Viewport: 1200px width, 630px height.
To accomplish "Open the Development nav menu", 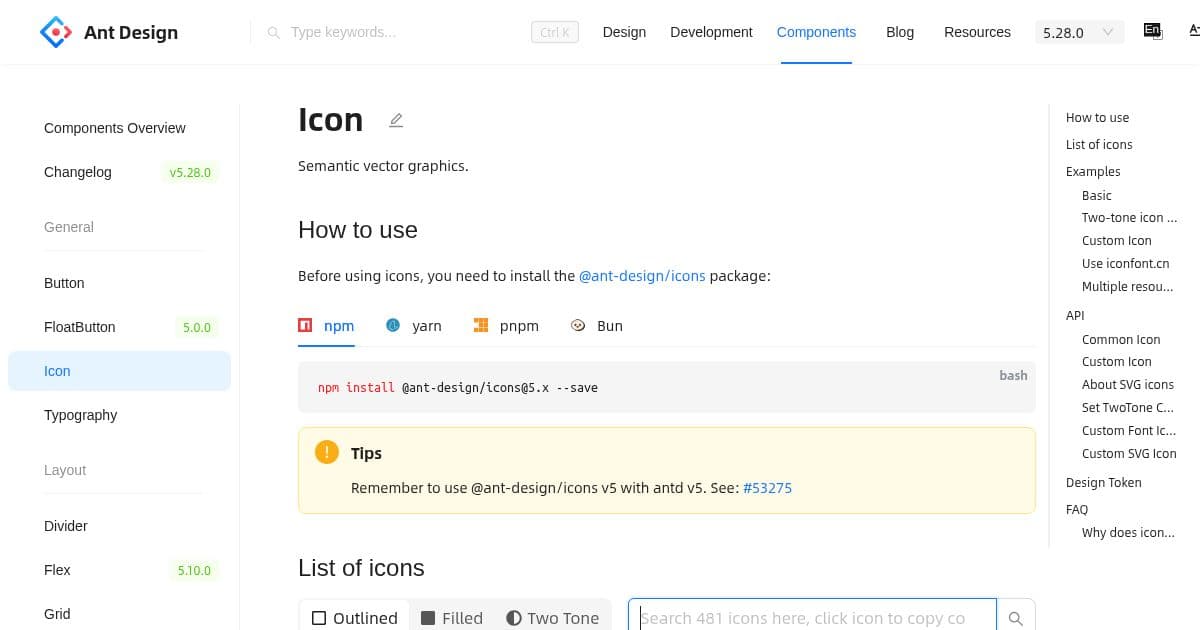I will [711, 32].
